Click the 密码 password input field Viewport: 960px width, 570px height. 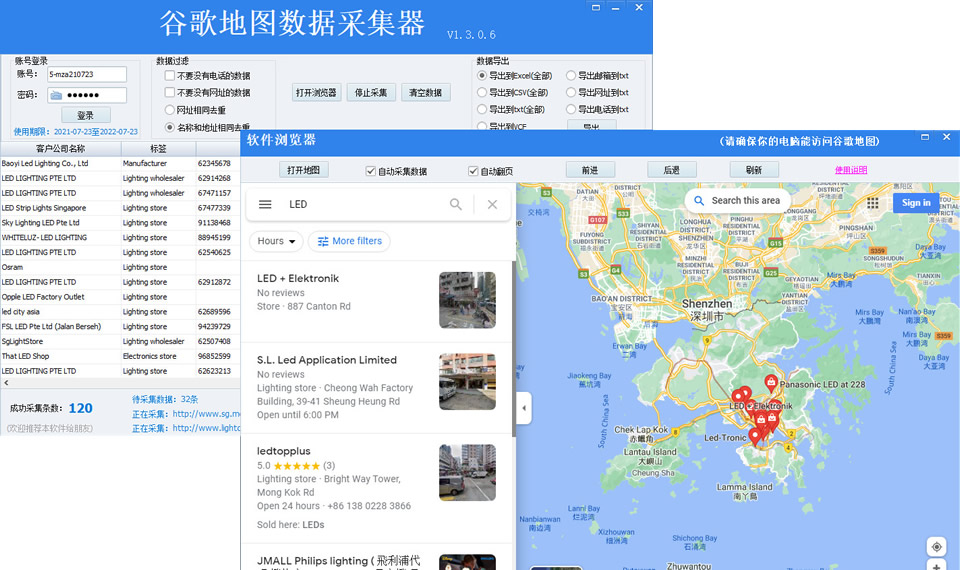pos(87,95)
